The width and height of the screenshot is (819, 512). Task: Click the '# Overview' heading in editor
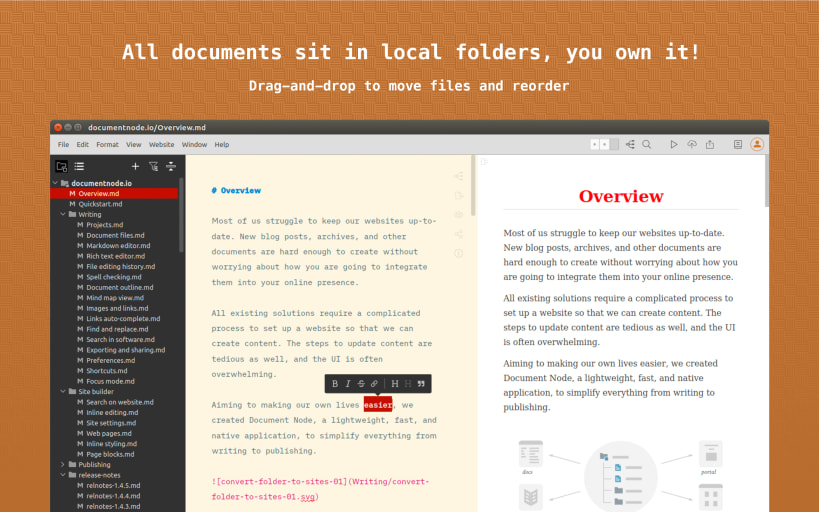click(236, 191)
